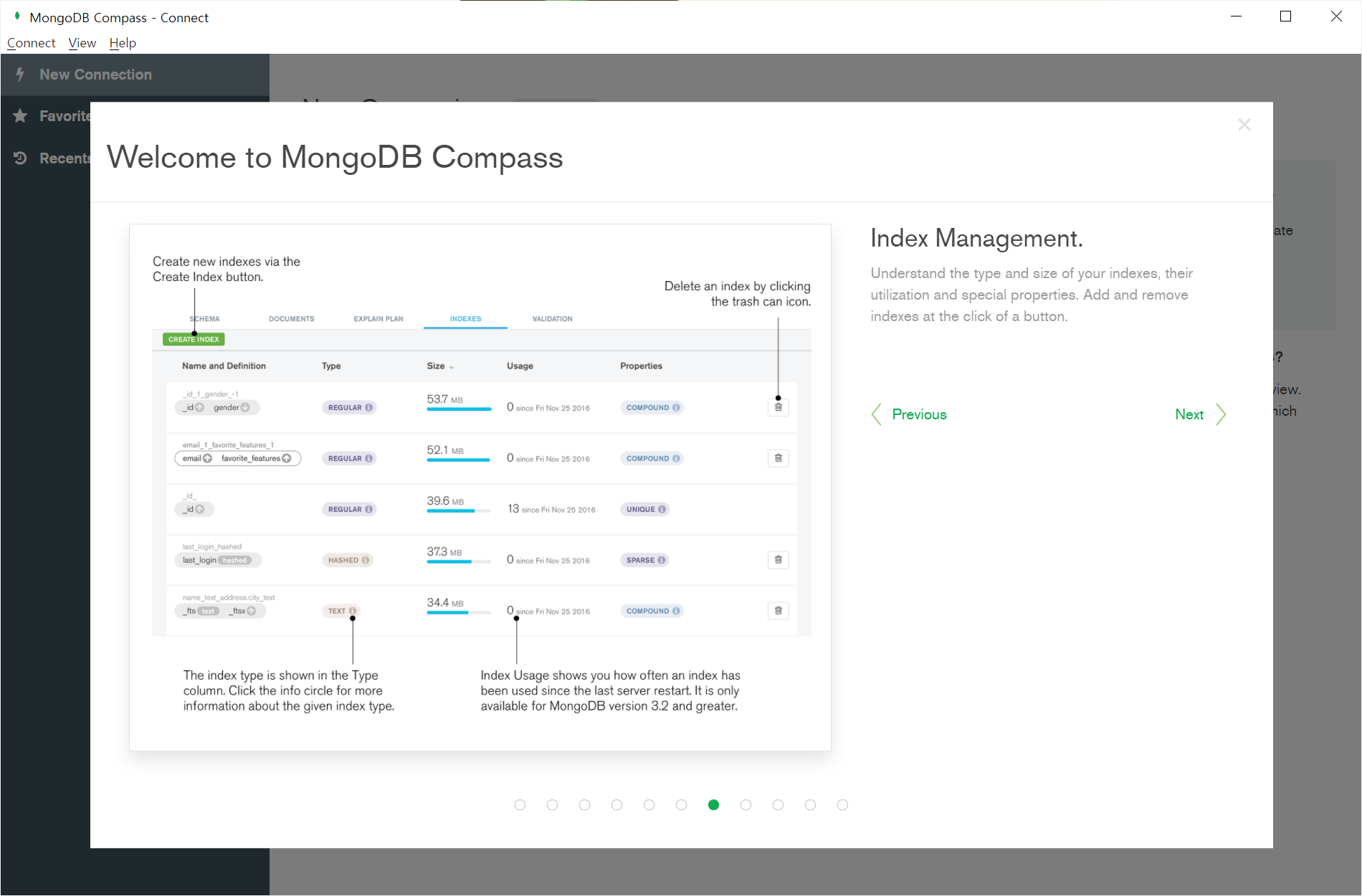Viewport: 1362px width, 896px height.
Task: Open the Connect menu
Action: tap(31, 43)
